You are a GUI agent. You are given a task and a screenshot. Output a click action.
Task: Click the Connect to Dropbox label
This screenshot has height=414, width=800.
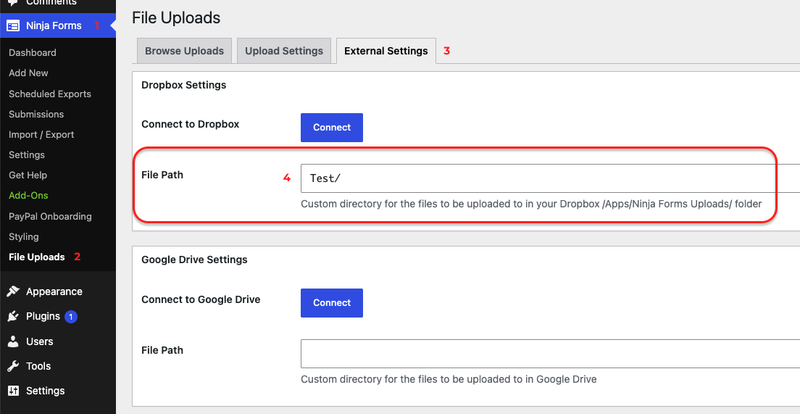pyautogui.click(x=190, y=124)
